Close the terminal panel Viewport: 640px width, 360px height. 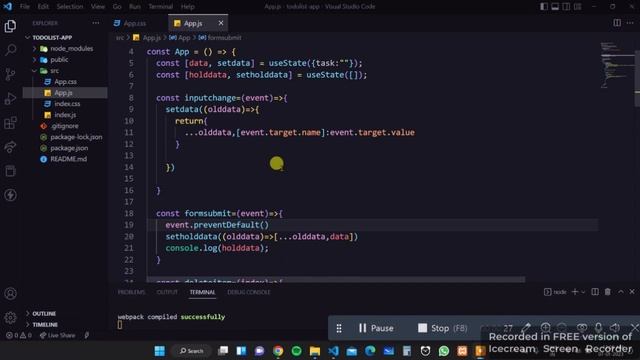pos(632,291)
